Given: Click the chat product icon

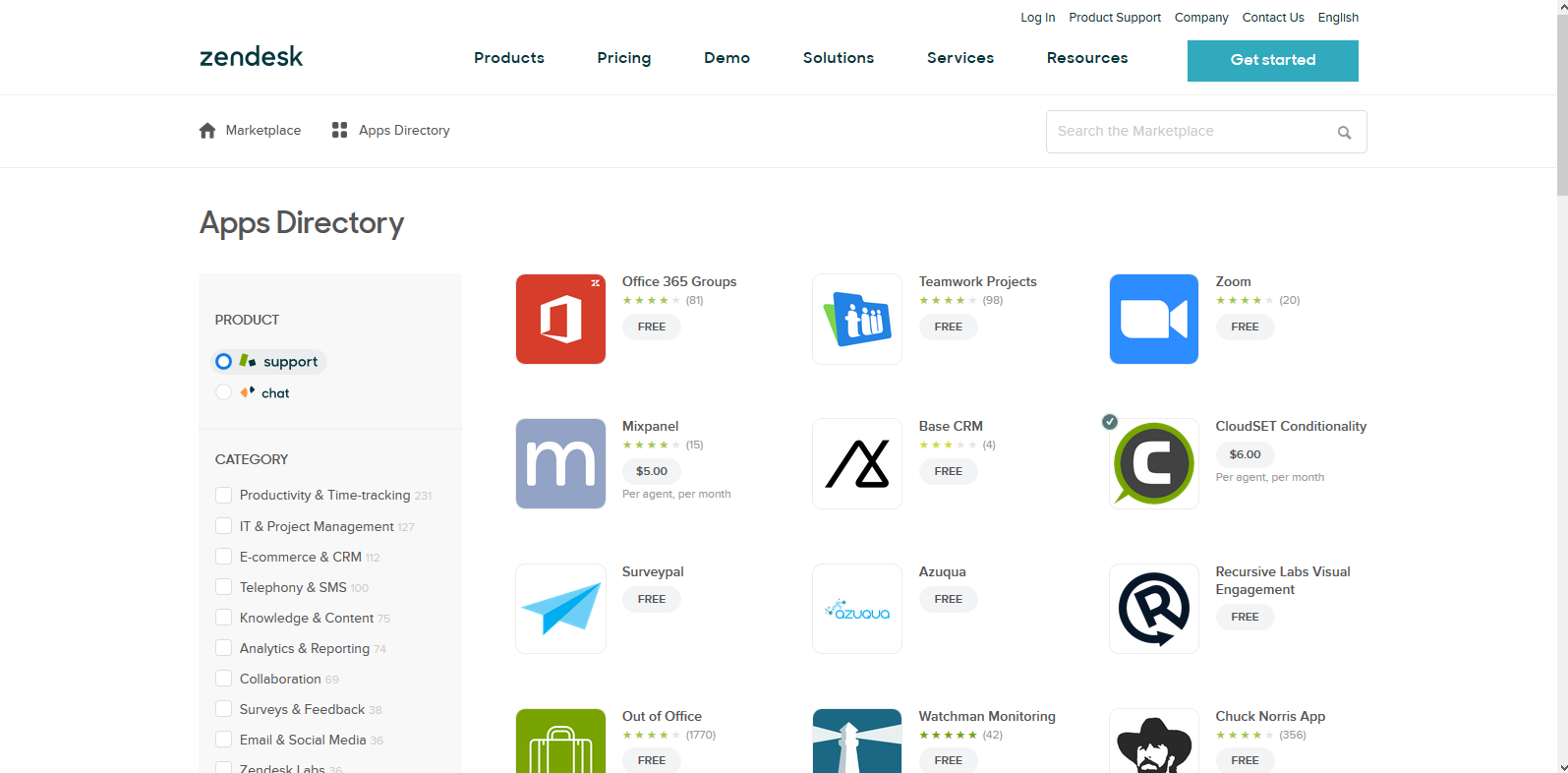Looking at the screenshot, I should pos(248,391).
